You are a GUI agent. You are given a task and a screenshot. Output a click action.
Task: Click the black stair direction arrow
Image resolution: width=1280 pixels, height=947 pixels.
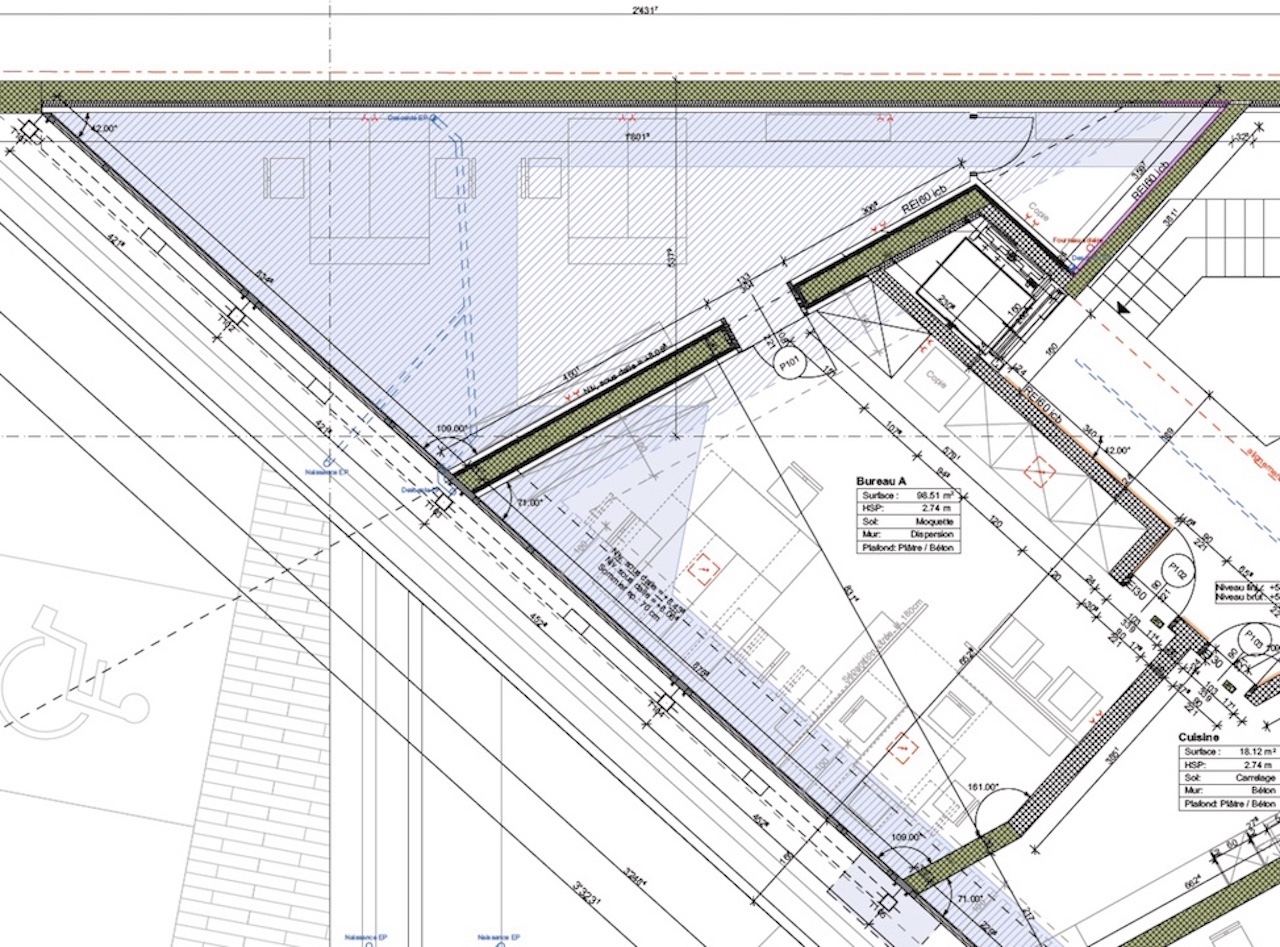1122,308
